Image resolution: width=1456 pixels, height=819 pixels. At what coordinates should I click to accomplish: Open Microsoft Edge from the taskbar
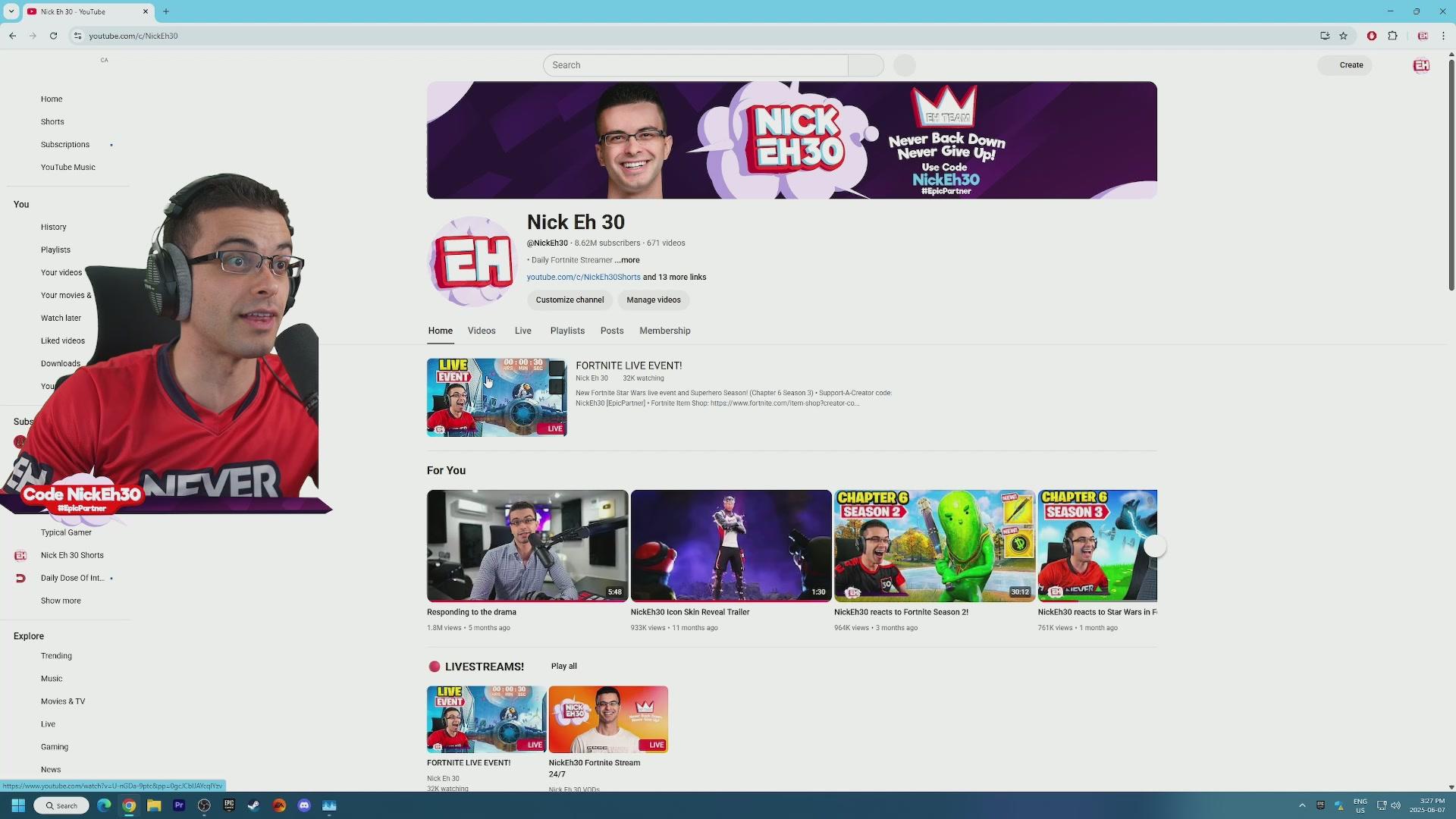104,805
